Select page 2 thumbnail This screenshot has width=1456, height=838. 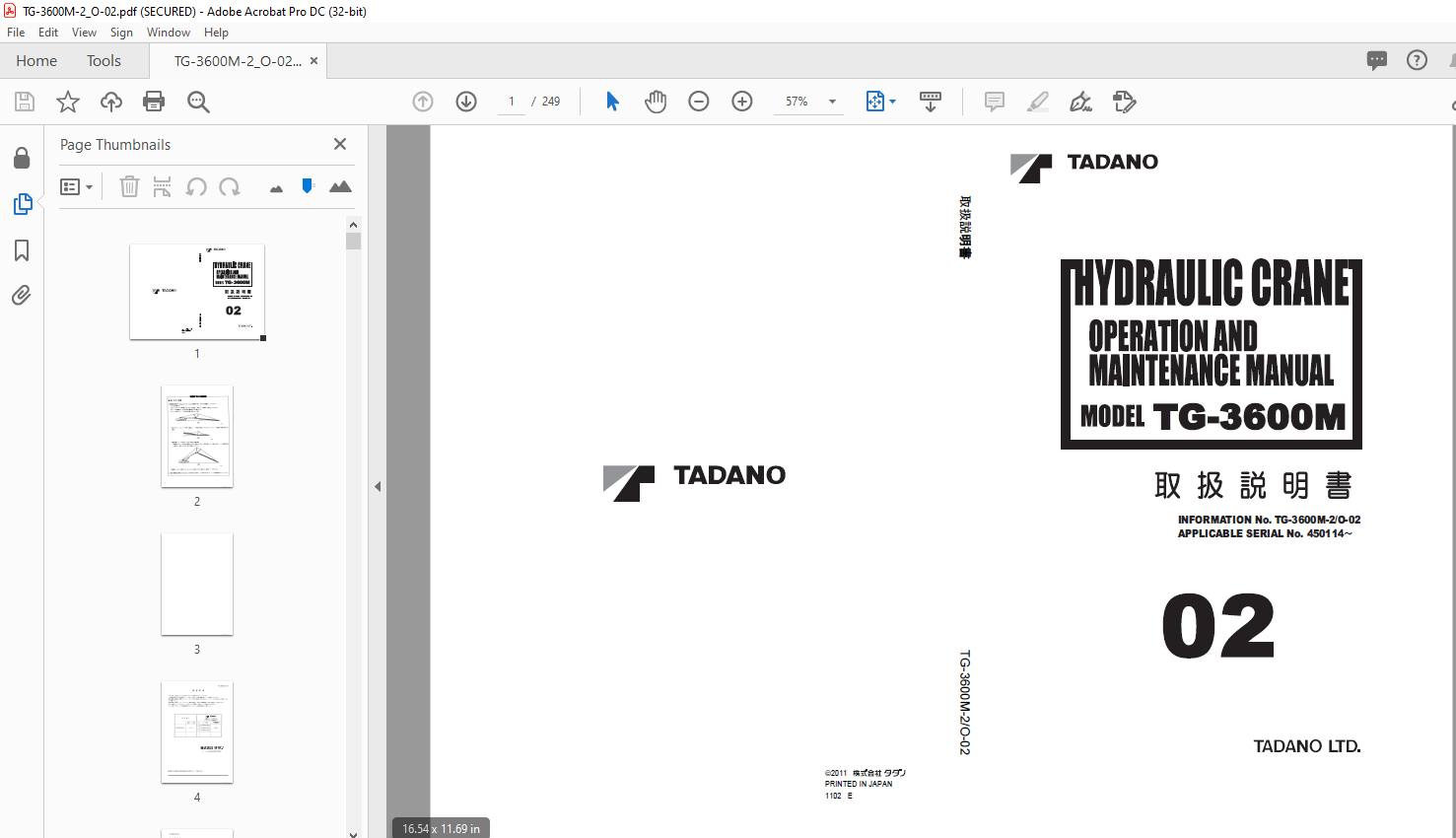point(197,437)
